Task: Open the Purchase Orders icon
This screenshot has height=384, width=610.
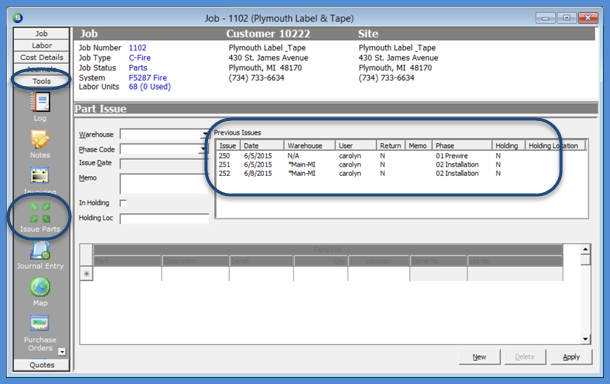Action: 40,324
